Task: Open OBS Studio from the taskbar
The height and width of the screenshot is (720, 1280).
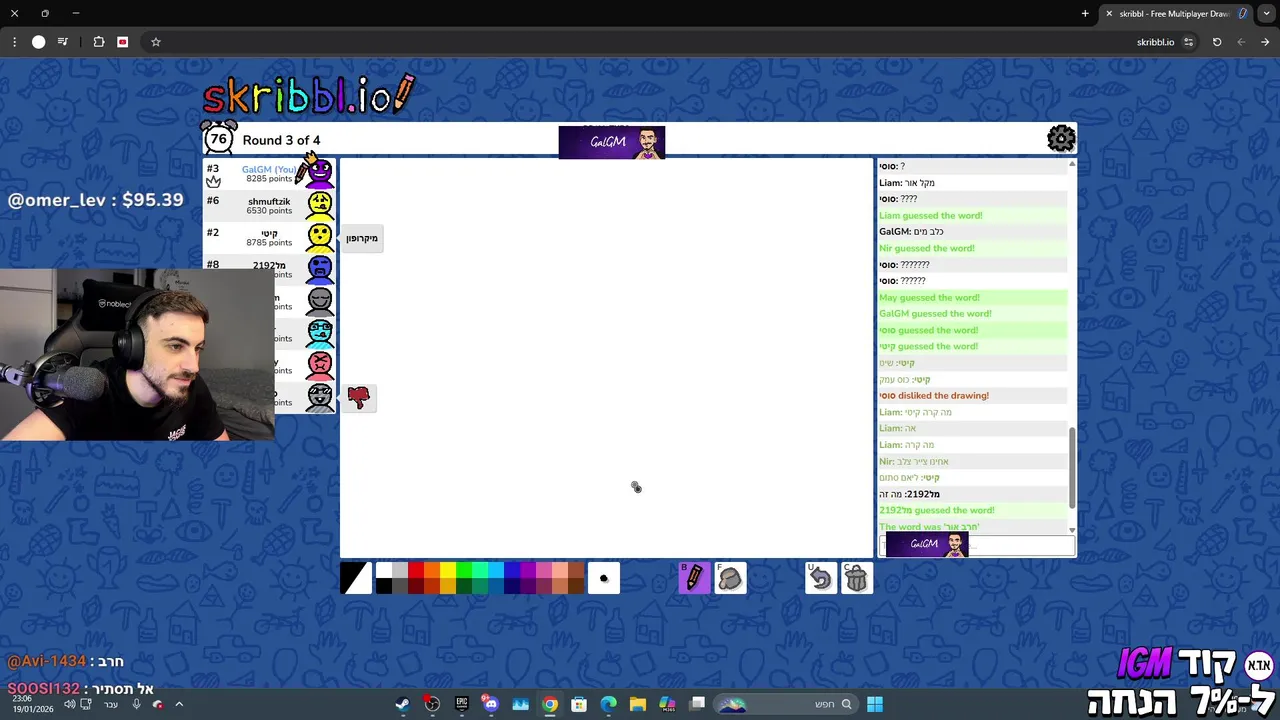Action: [432, 704]
